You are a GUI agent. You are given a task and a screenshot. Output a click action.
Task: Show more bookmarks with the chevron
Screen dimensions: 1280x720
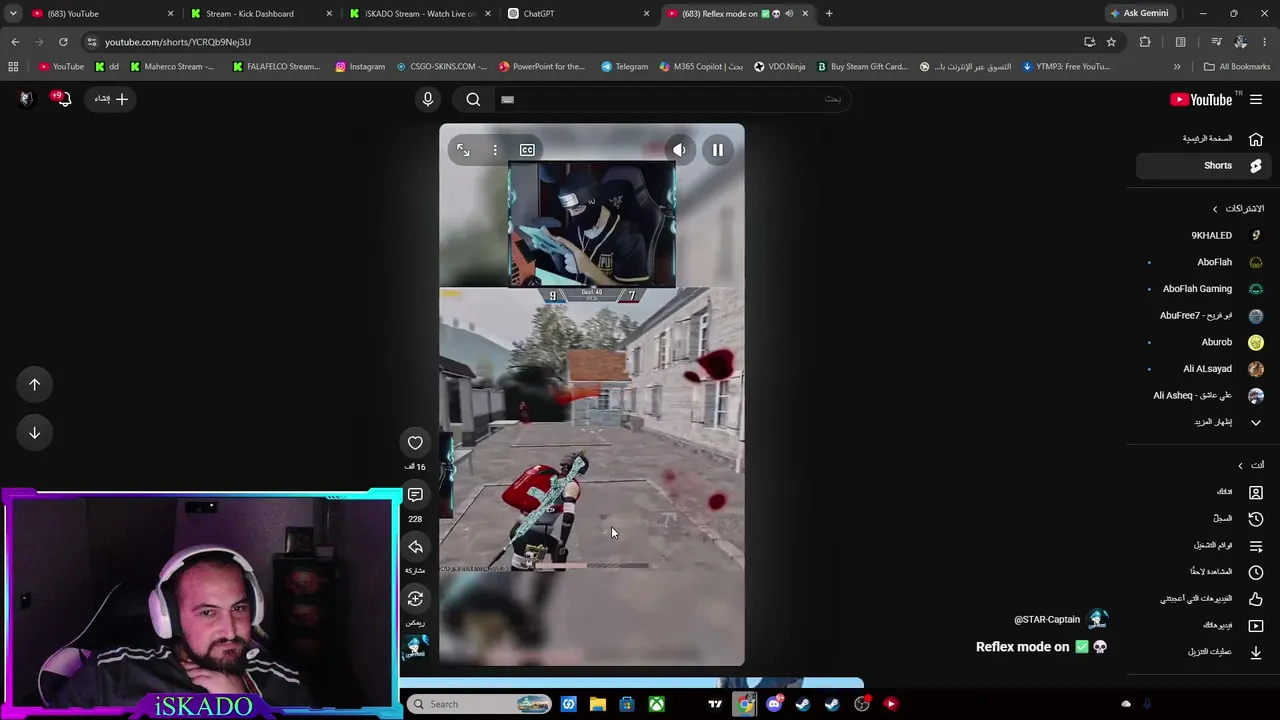coord(1177,67)
